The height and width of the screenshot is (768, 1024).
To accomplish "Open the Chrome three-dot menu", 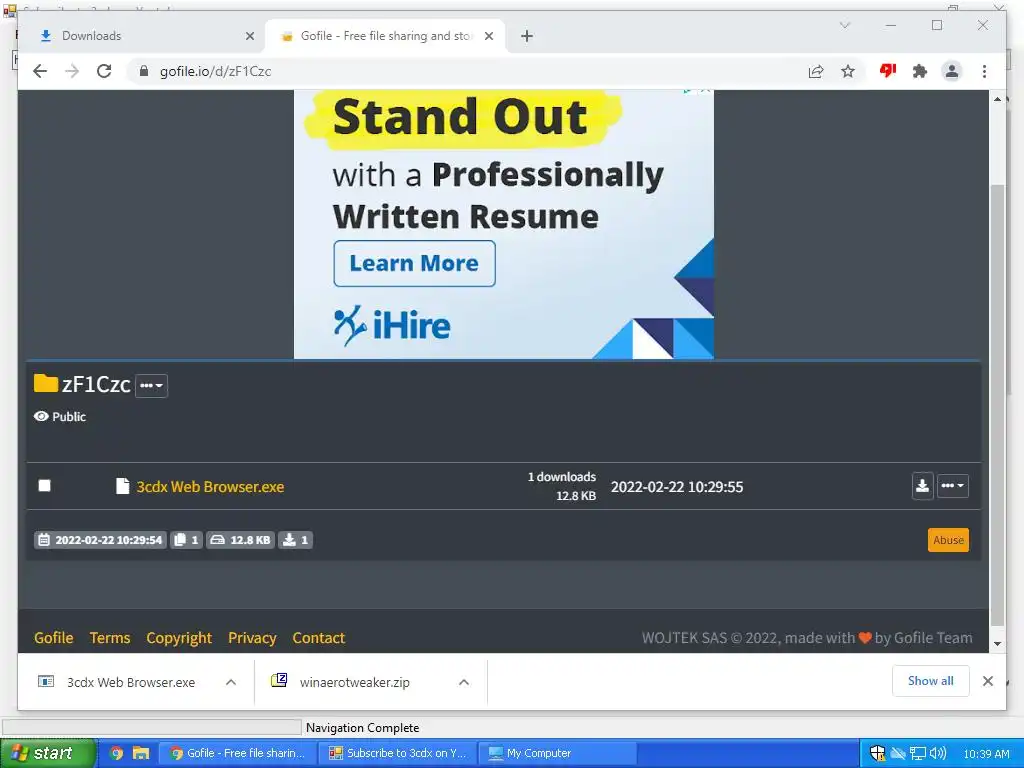I will click(x=984, y=71).
